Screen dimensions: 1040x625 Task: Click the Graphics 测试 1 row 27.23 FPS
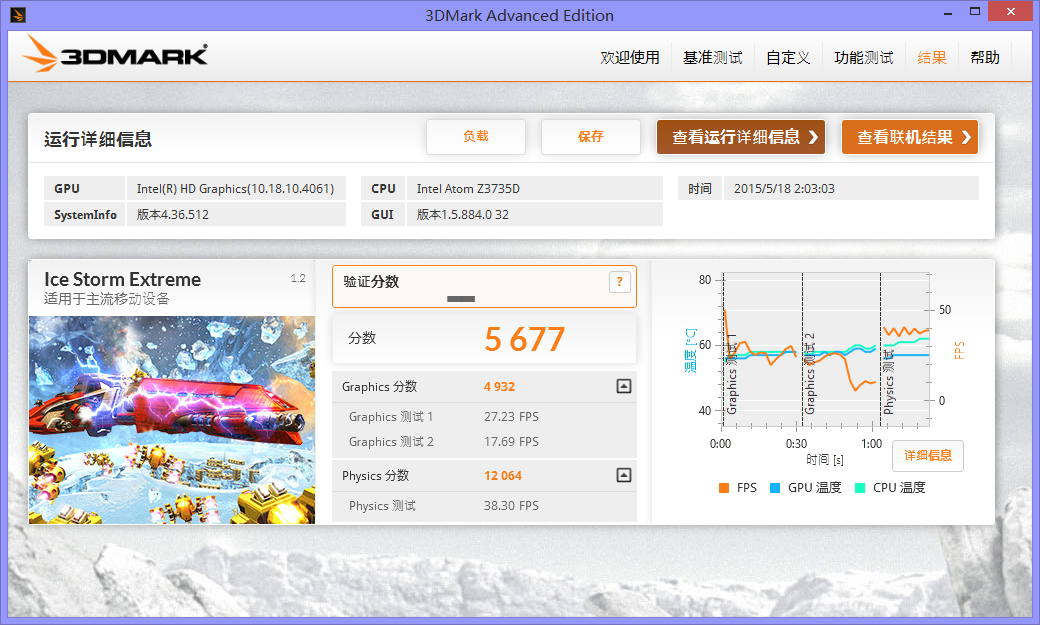pos(484,417)
